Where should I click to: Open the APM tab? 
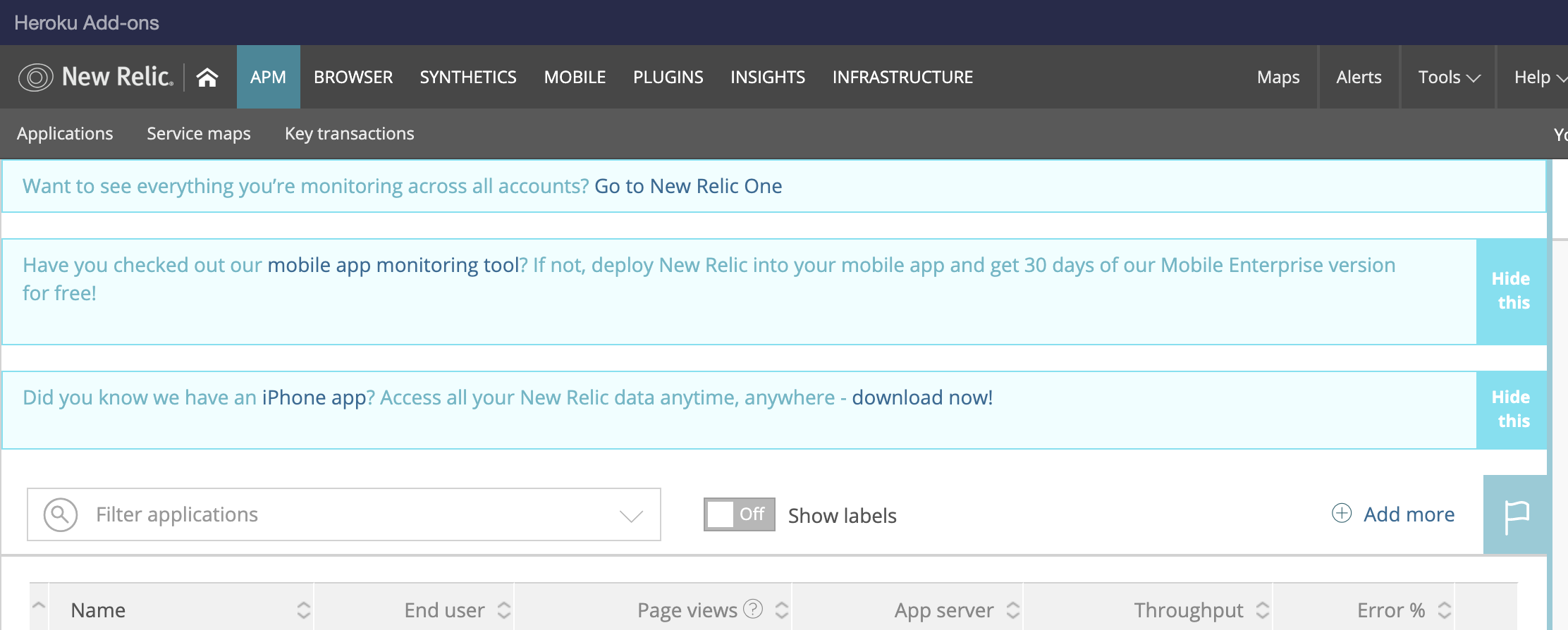[269, 77]
